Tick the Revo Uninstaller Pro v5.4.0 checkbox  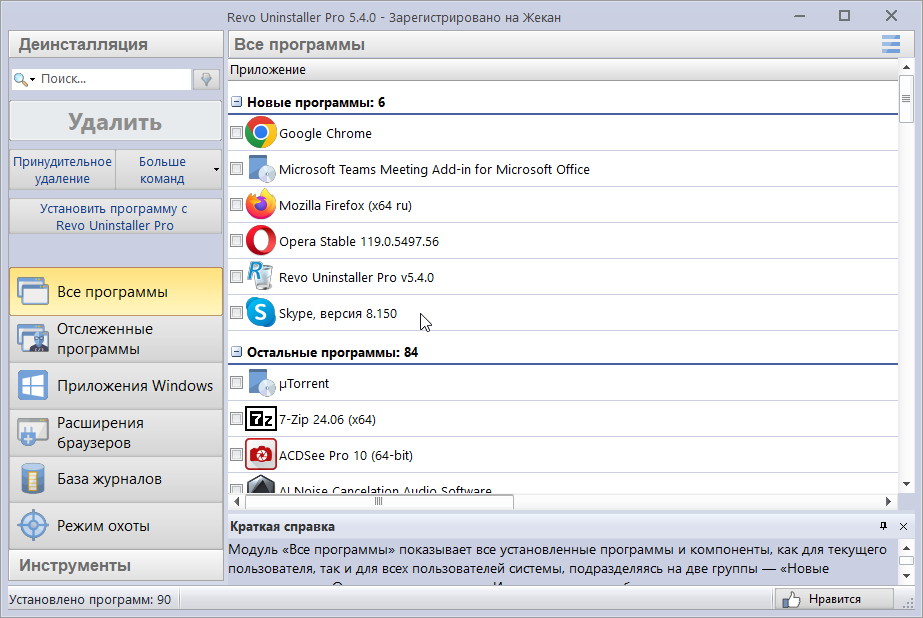tap(236, 276)
